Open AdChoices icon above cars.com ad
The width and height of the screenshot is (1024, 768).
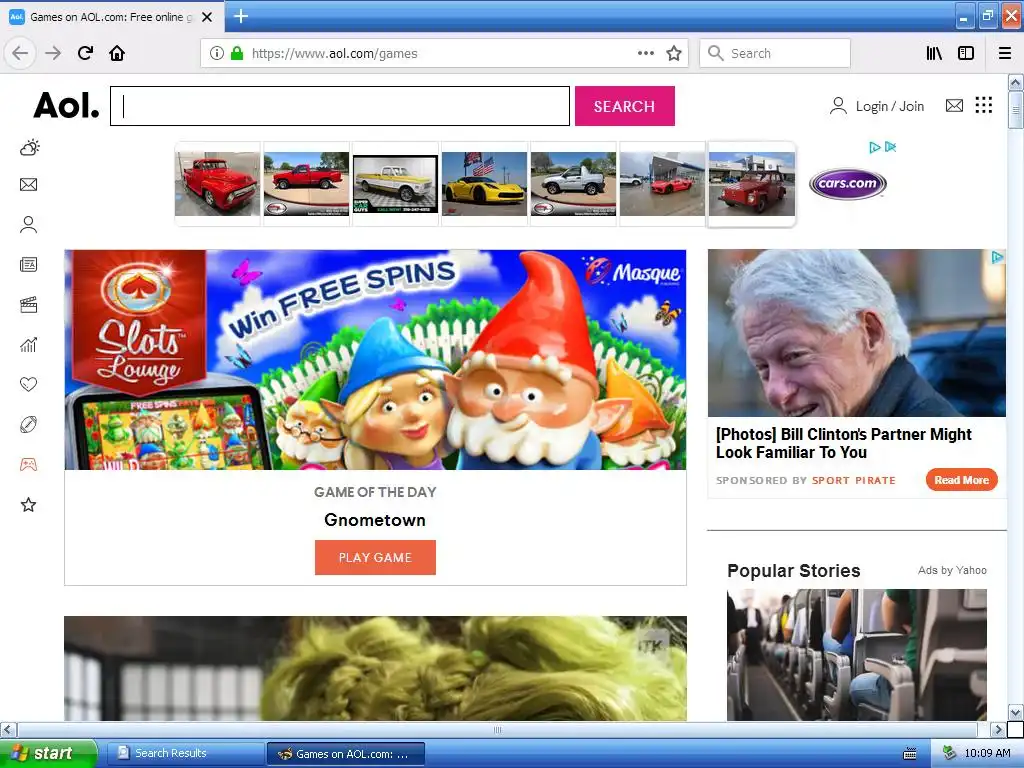tap(875, 148)
